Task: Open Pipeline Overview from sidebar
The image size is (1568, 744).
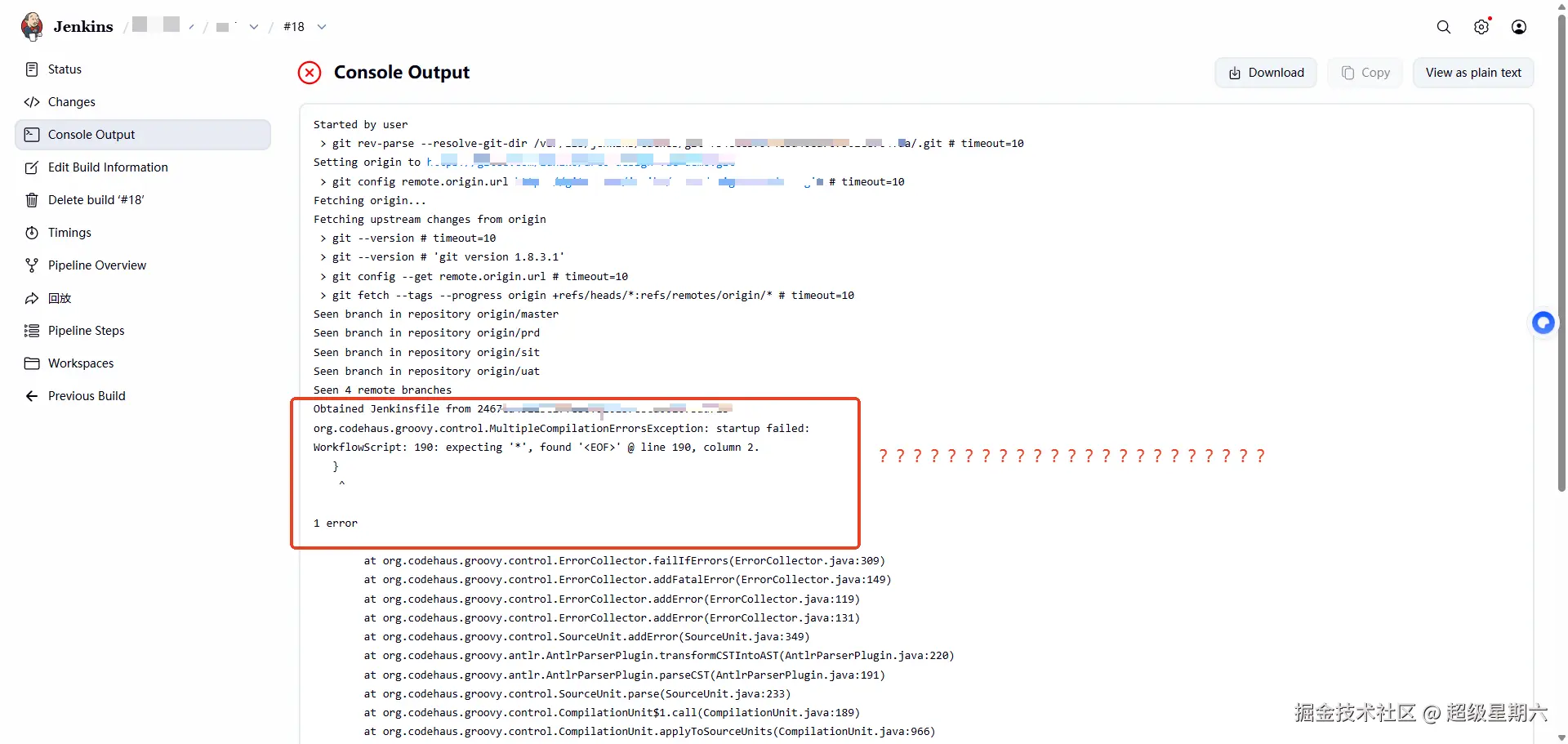Action: pos(96,265)
